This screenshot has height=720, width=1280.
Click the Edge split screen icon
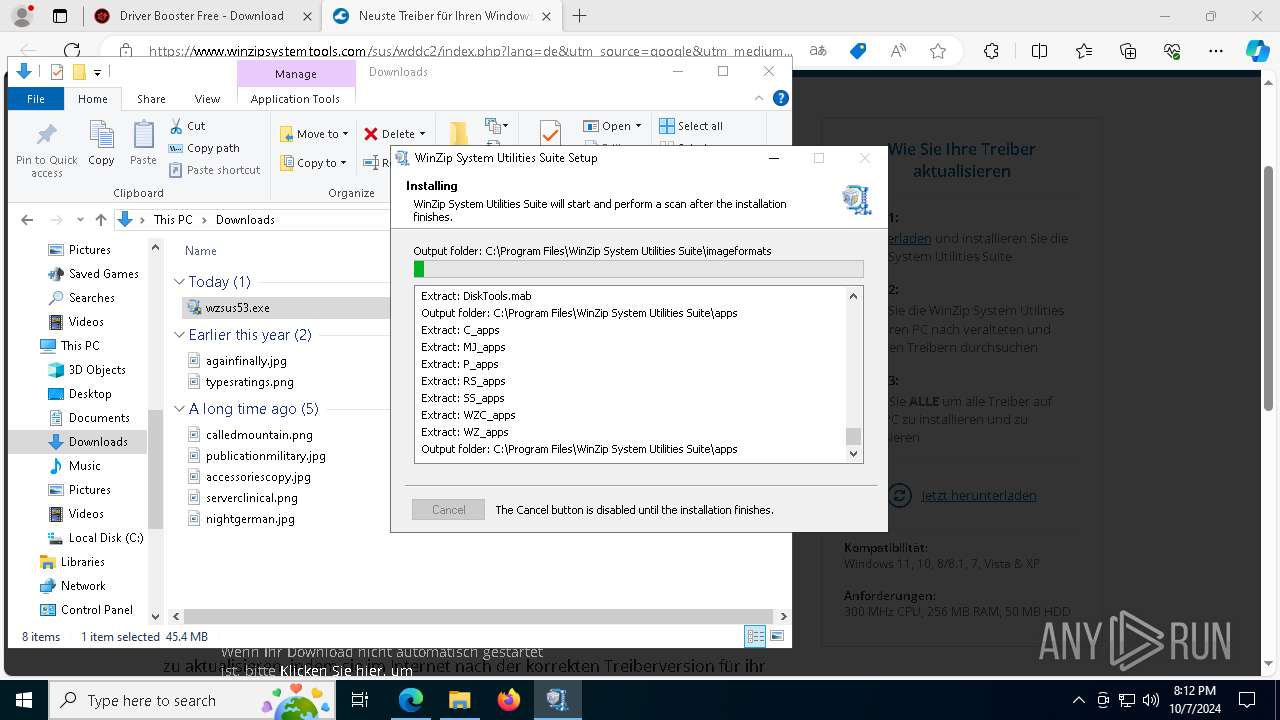pos(1039,51)
